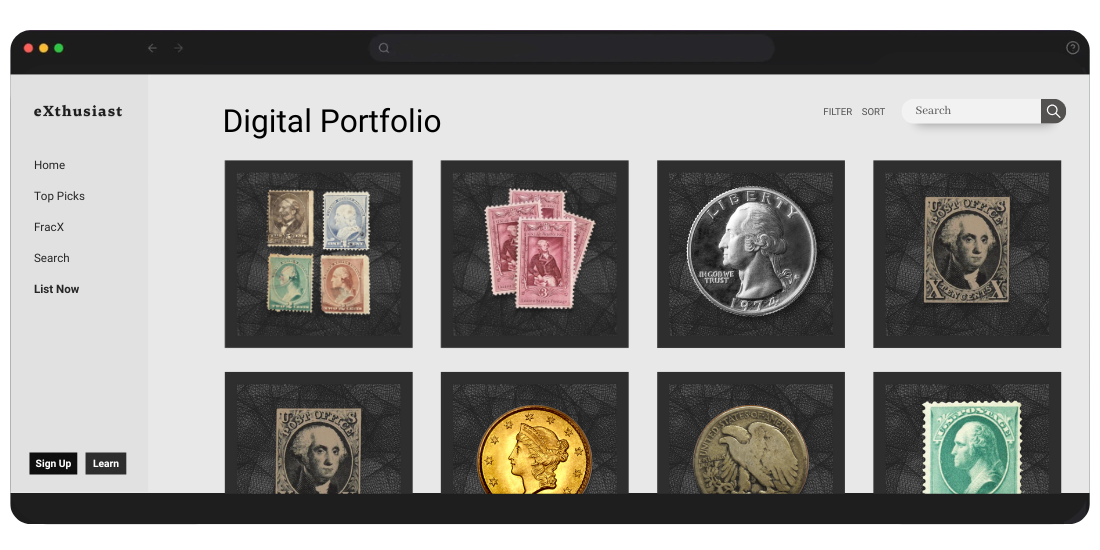Click the Sign Up button

click(x=53, y=463)
